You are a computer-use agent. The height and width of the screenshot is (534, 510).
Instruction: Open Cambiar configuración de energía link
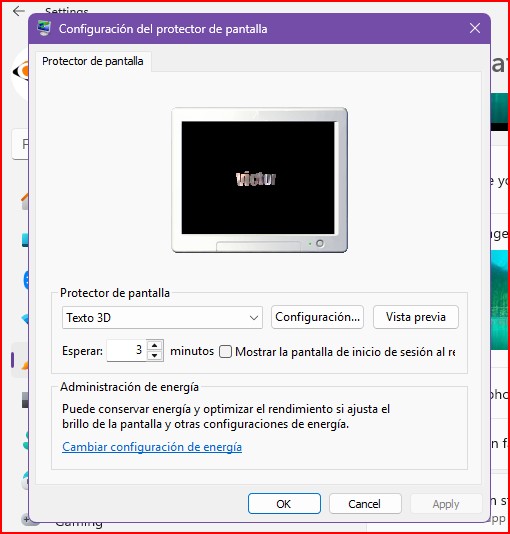tap(152, 447)
